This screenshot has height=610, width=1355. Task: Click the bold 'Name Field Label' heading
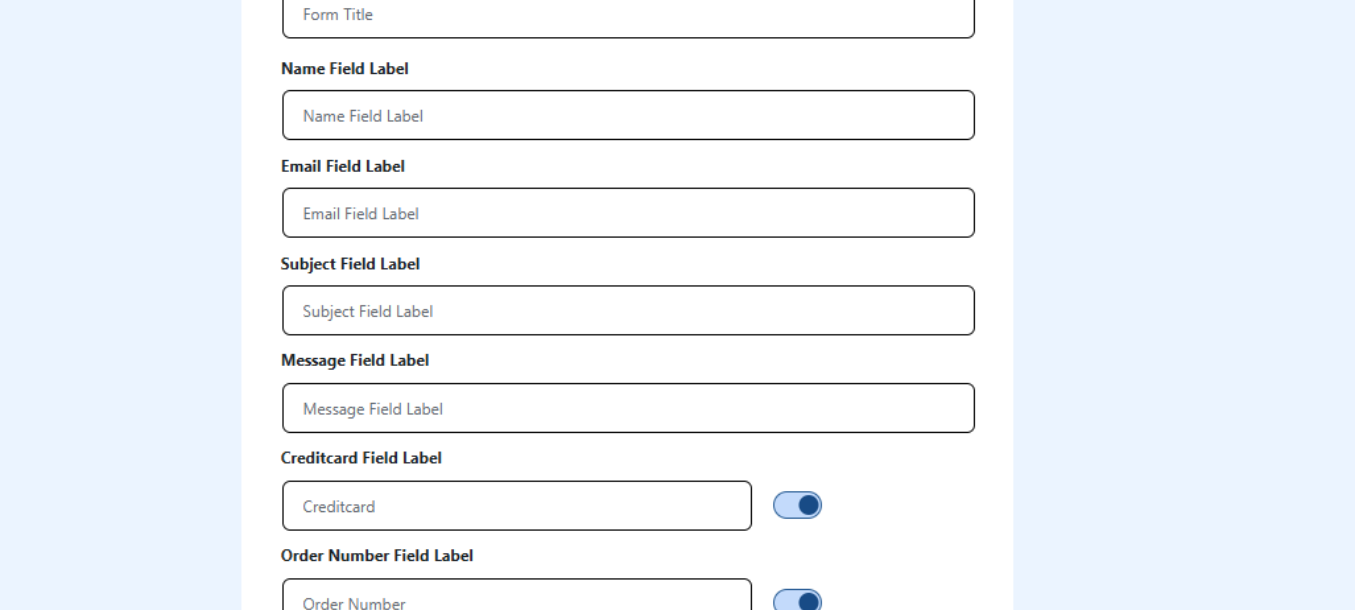(x=345, y=69)
